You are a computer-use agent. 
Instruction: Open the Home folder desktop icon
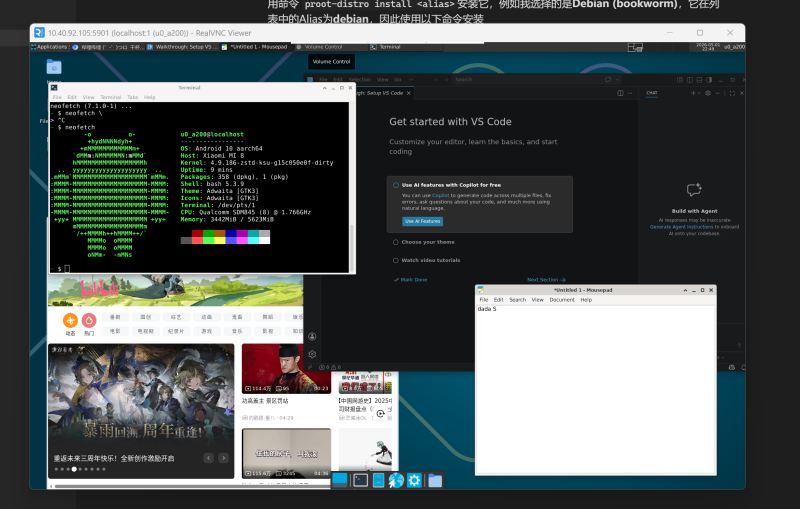(54, 67)
